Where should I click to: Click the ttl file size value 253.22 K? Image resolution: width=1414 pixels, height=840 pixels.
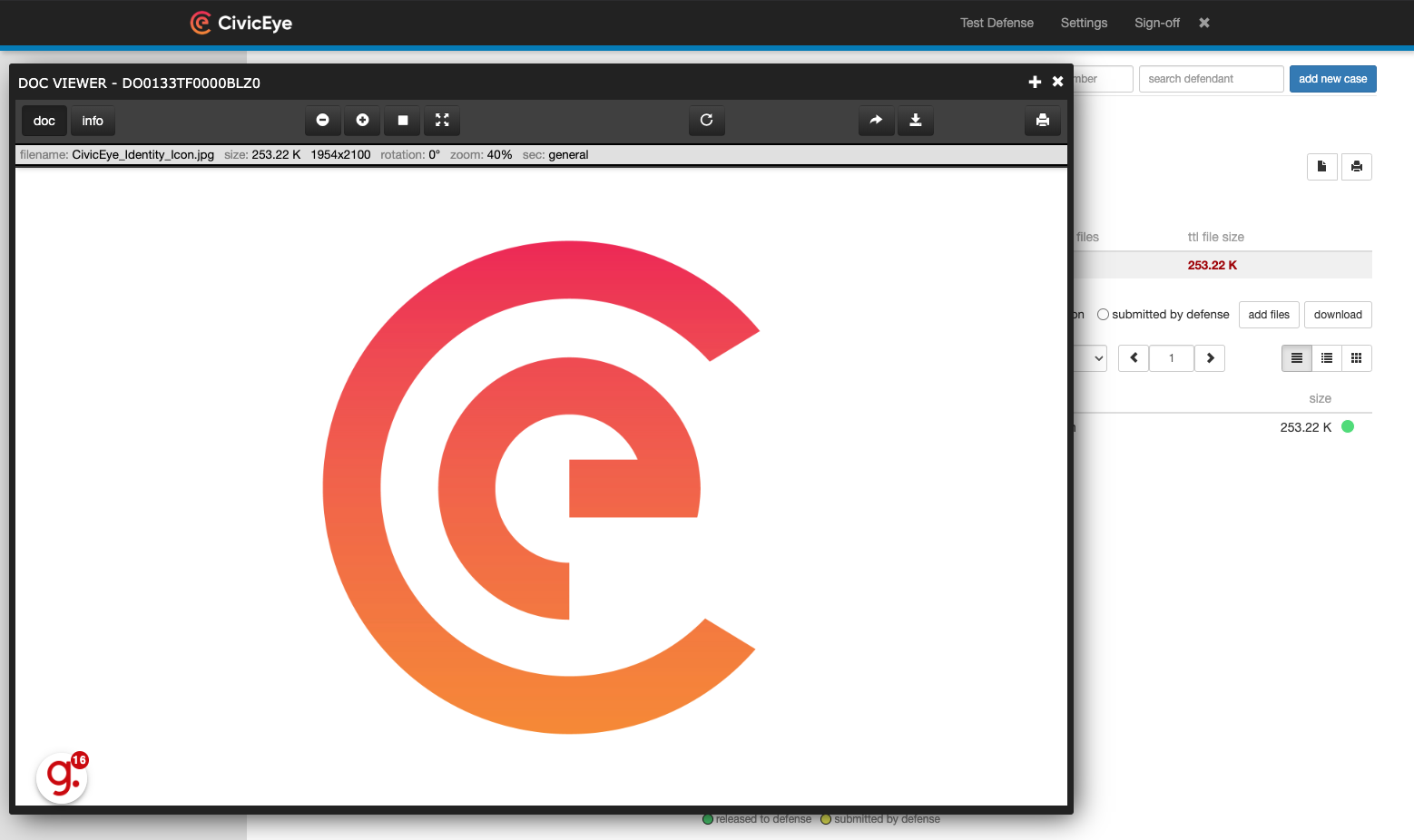(x=1213, y=265)
